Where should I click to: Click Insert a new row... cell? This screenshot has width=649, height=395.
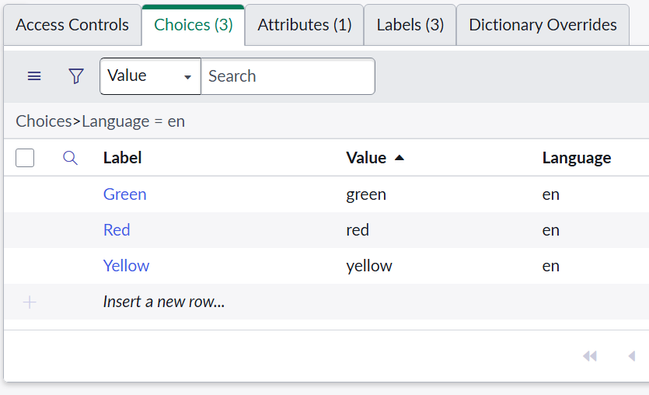tap(164, 302)
